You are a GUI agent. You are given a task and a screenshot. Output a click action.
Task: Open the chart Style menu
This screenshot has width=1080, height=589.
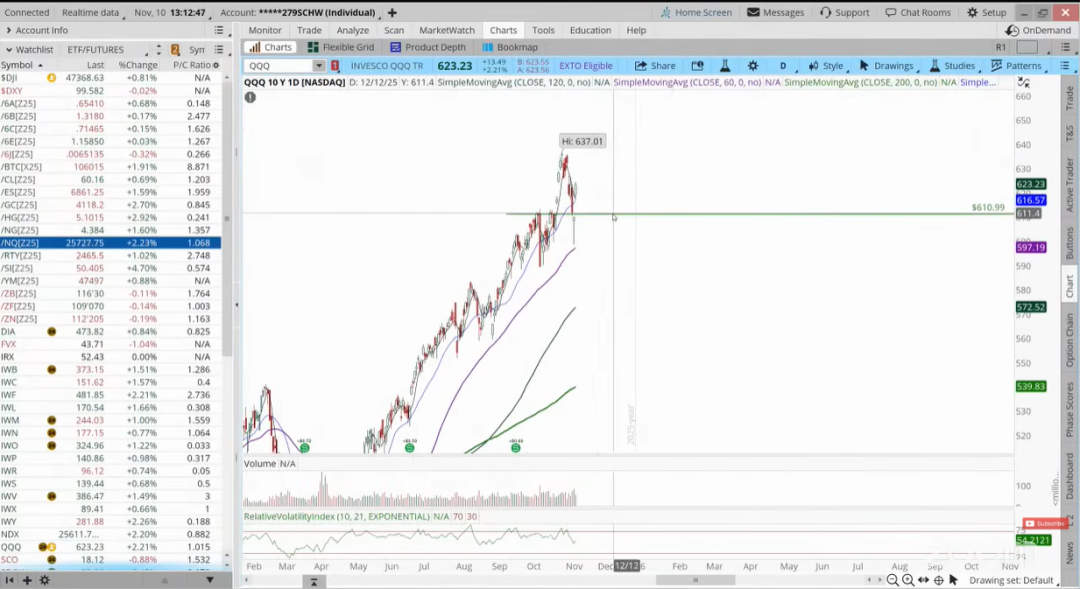pos(826,65)
